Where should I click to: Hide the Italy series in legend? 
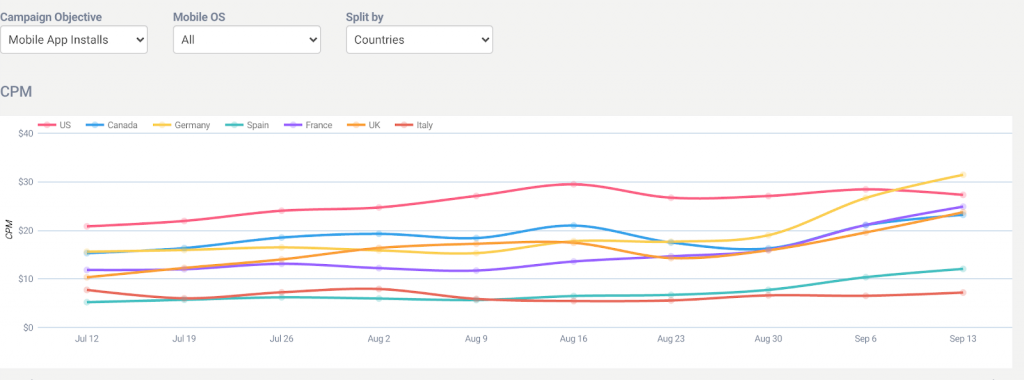point(414,125)
